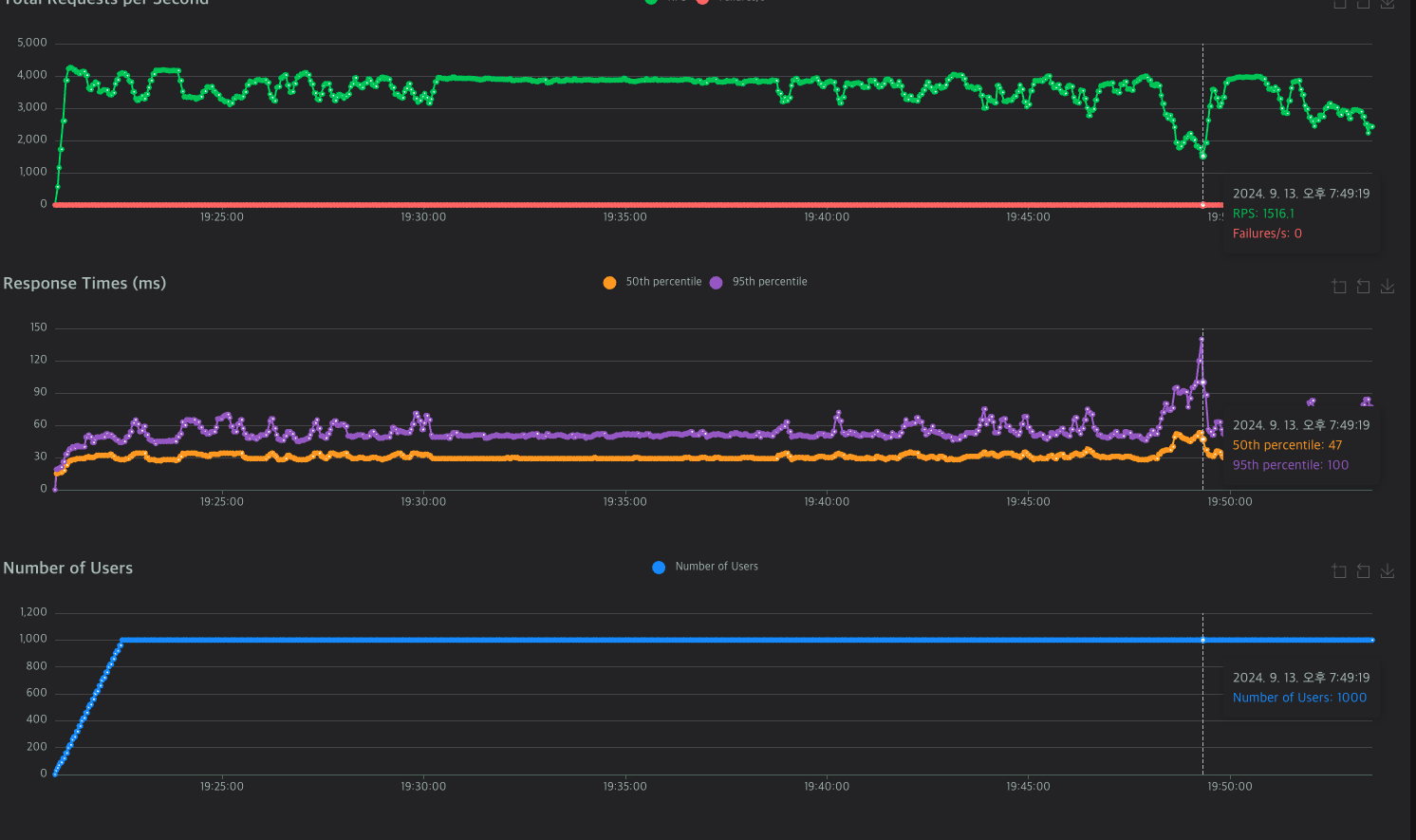Activate area zoom on Number of Users chart

click(1339, 571)
